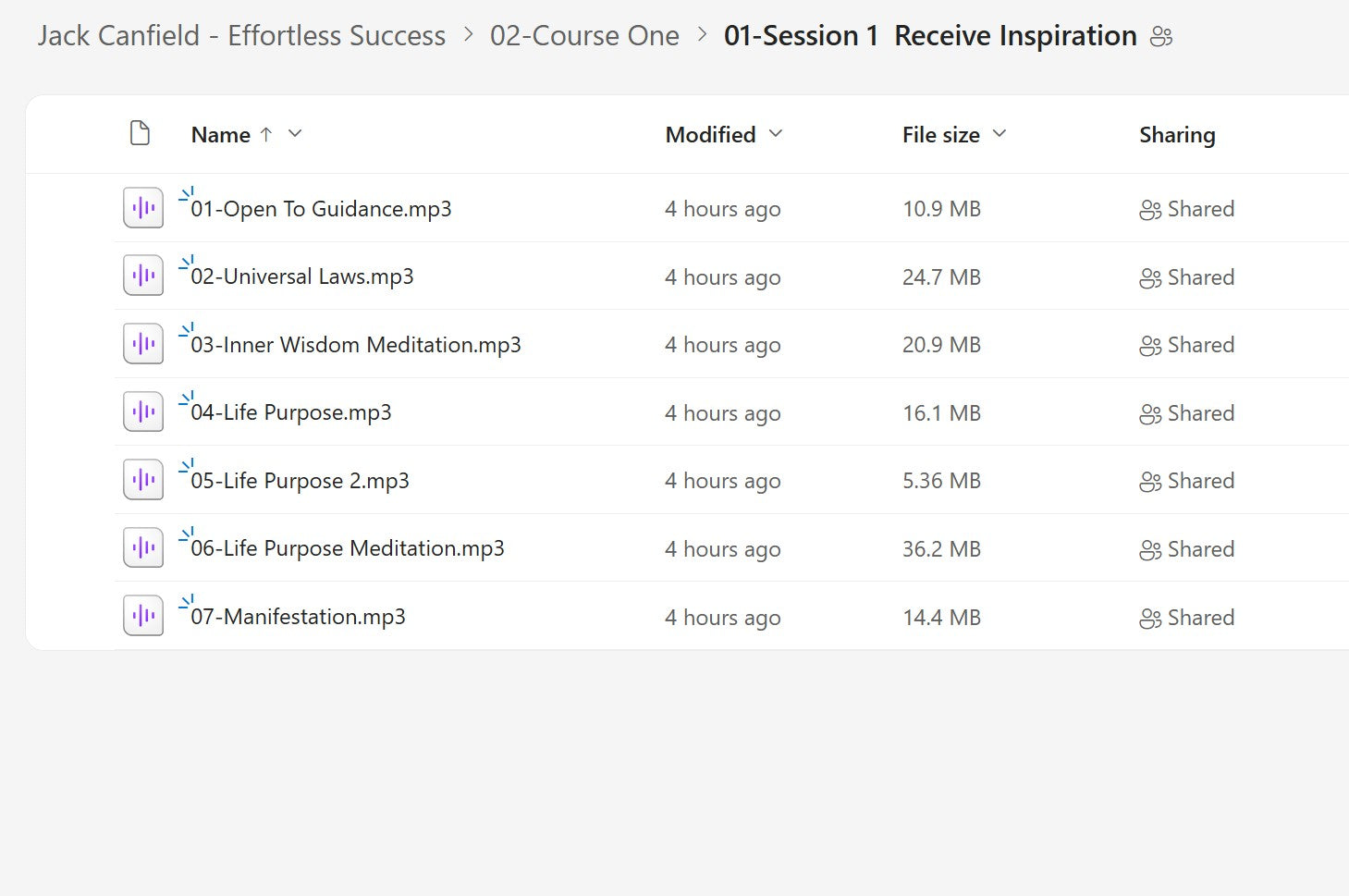Click the sync status arrow on 05-Life Purpose 2.mp3
Screen dimensions: 1349x896
[188, 465]
